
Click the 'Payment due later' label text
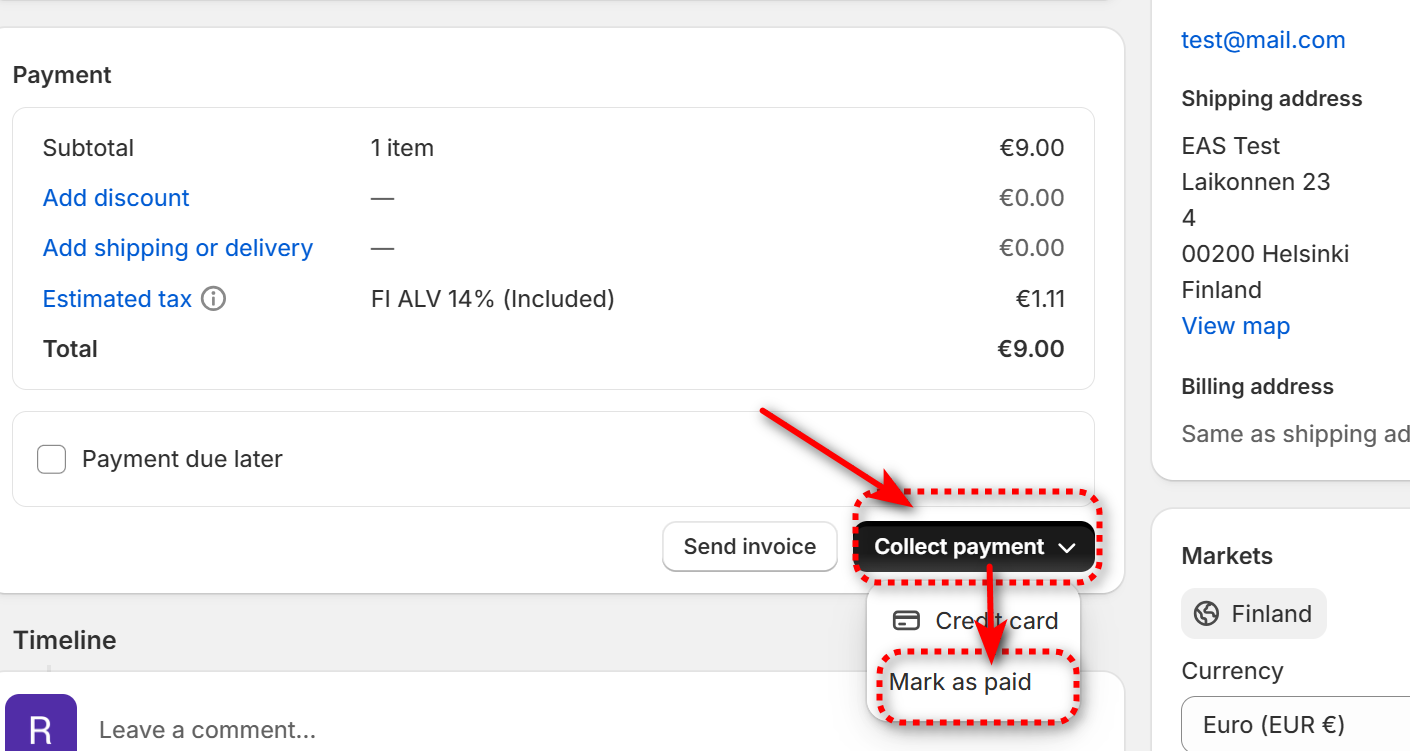click(182, 459)
